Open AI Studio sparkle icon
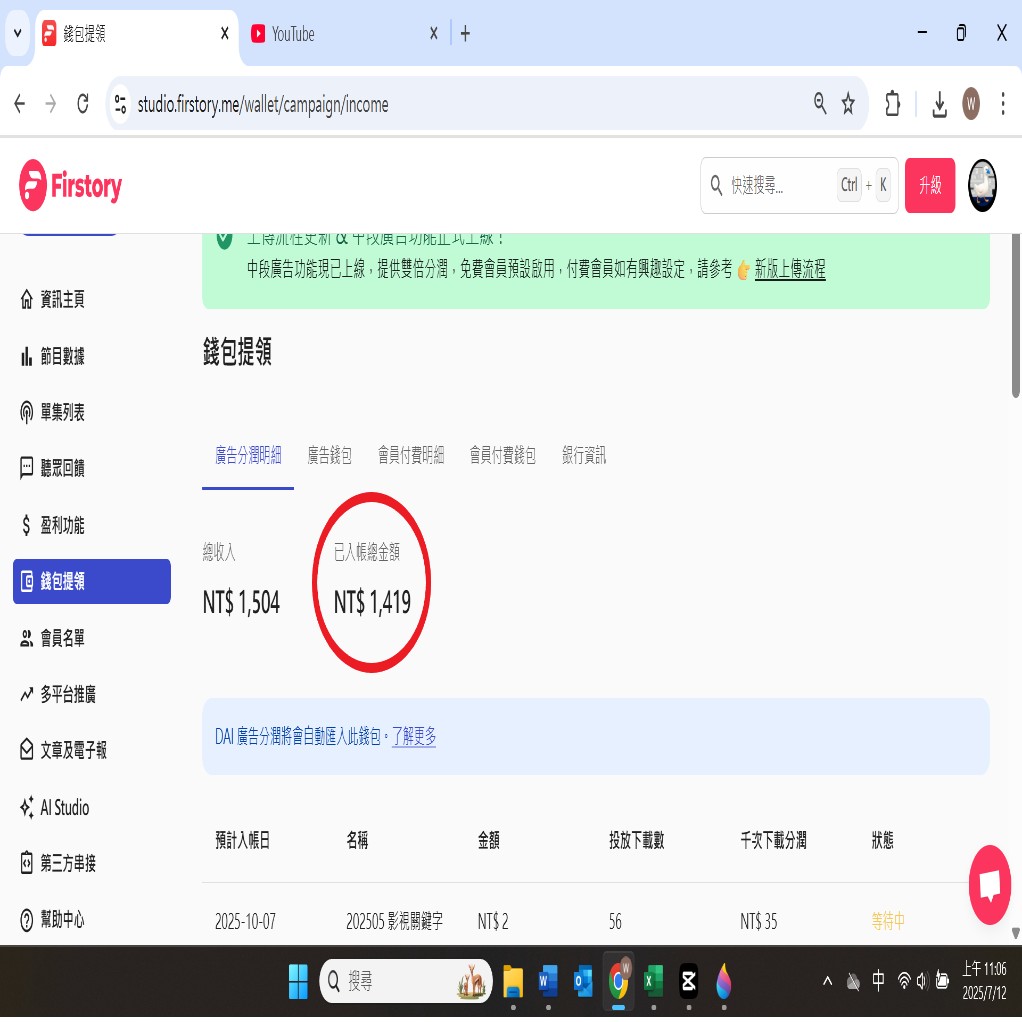Viewport: 1022px width, 1022px height. 26,807
